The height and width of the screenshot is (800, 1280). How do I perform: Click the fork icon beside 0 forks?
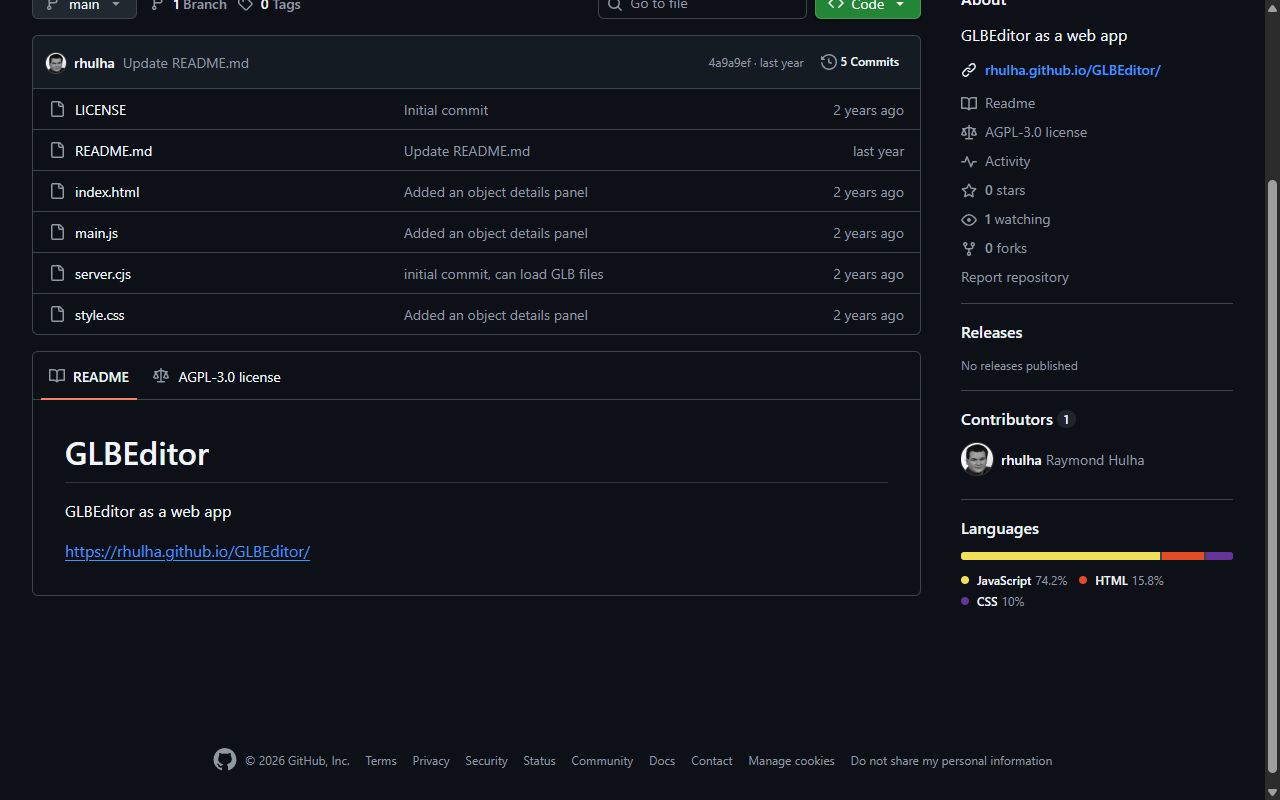coord(968,248)
